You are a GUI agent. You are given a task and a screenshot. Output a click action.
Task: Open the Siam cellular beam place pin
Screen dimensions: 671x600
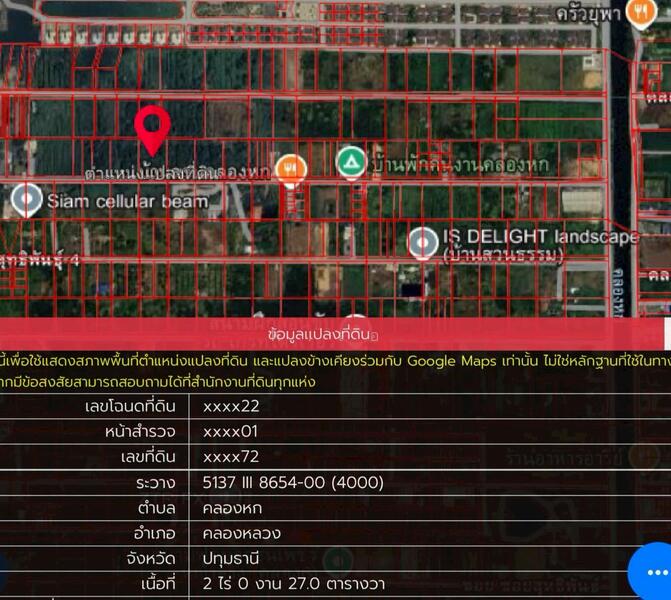[25, 199]
